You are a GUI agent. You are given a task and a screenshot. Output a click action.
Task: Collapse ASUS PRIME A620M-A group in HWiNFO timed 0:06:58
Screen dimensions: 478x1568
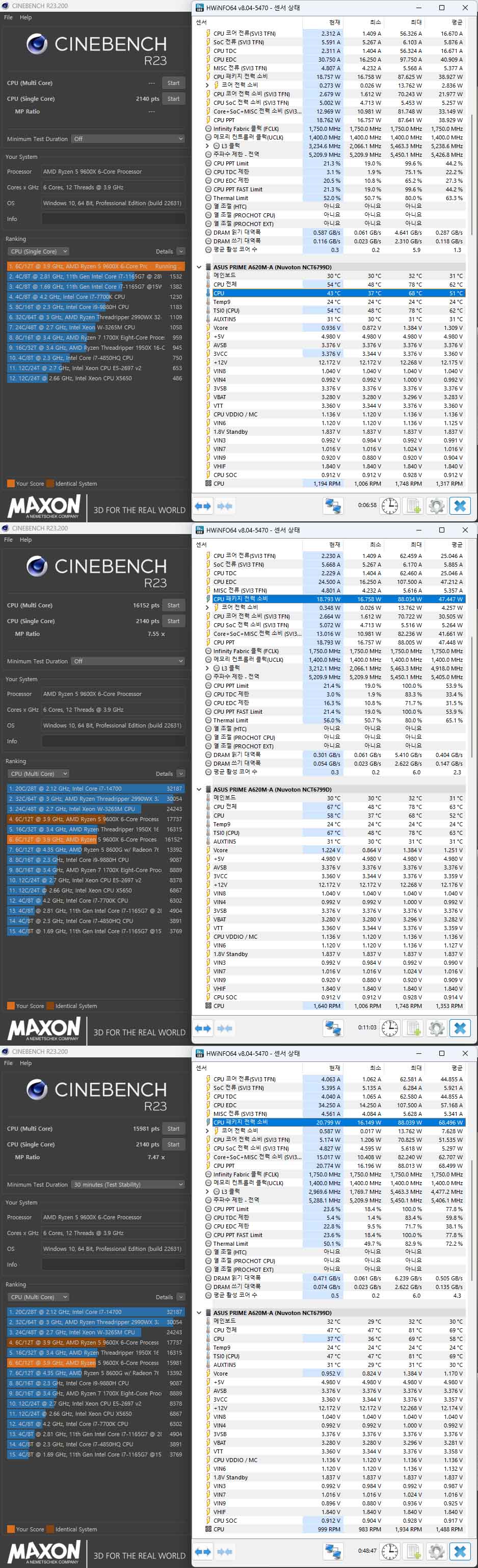[199, 267]
